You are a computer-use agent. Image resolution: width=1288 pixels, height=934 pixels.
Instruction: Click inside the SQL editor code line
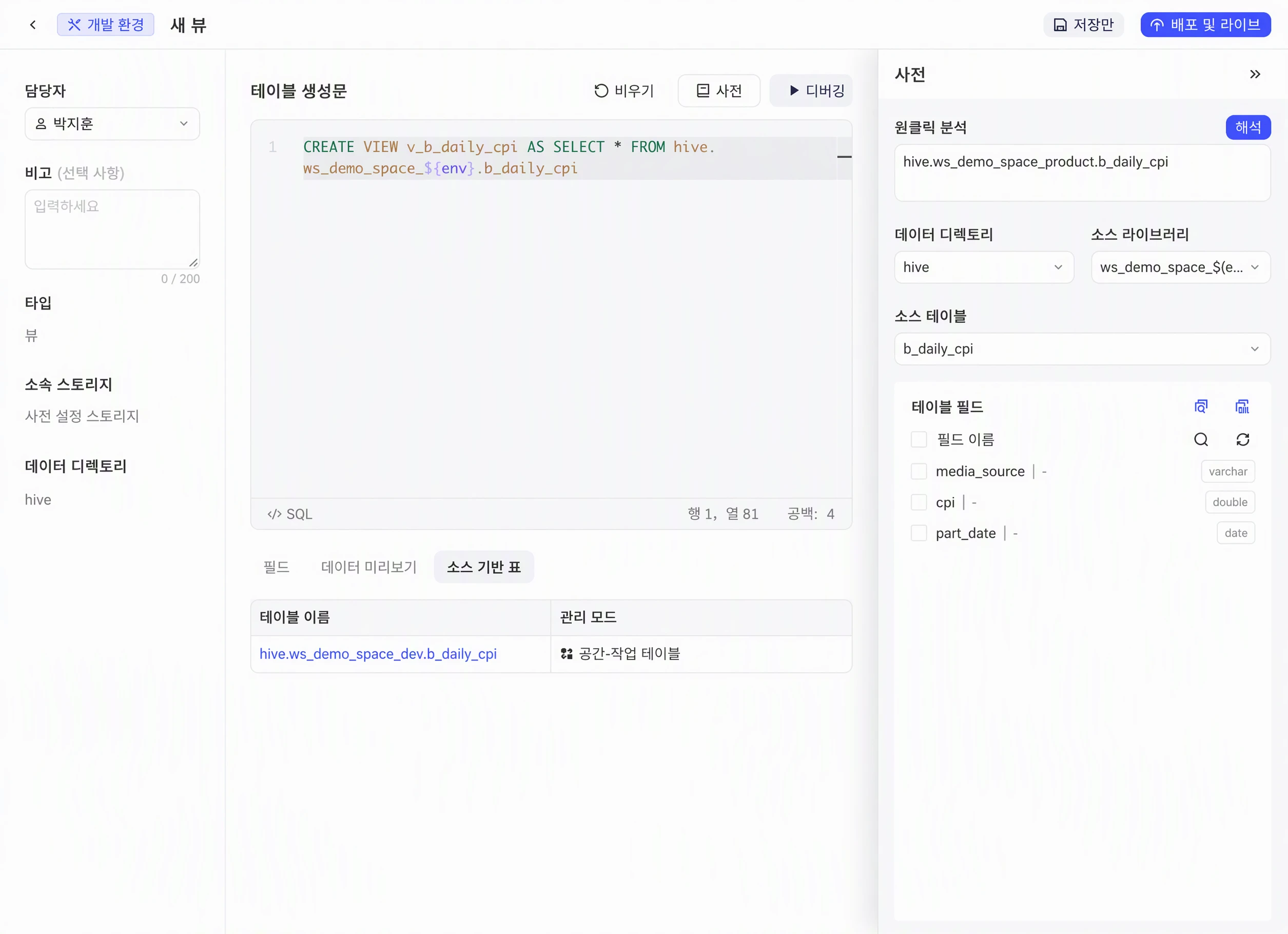tap(569, 158)
